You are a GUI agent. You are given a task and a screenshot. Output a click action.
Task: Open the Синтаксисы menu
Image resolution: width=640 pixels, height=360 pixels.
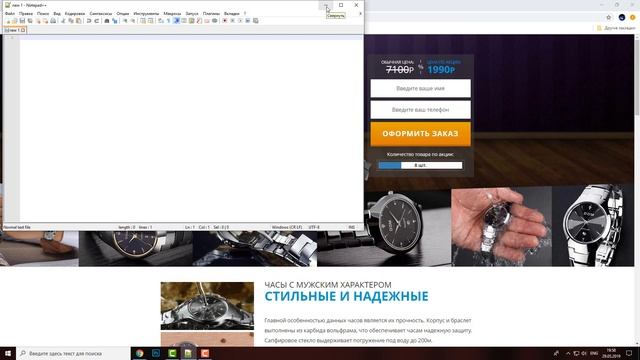[x=100, y=13]
